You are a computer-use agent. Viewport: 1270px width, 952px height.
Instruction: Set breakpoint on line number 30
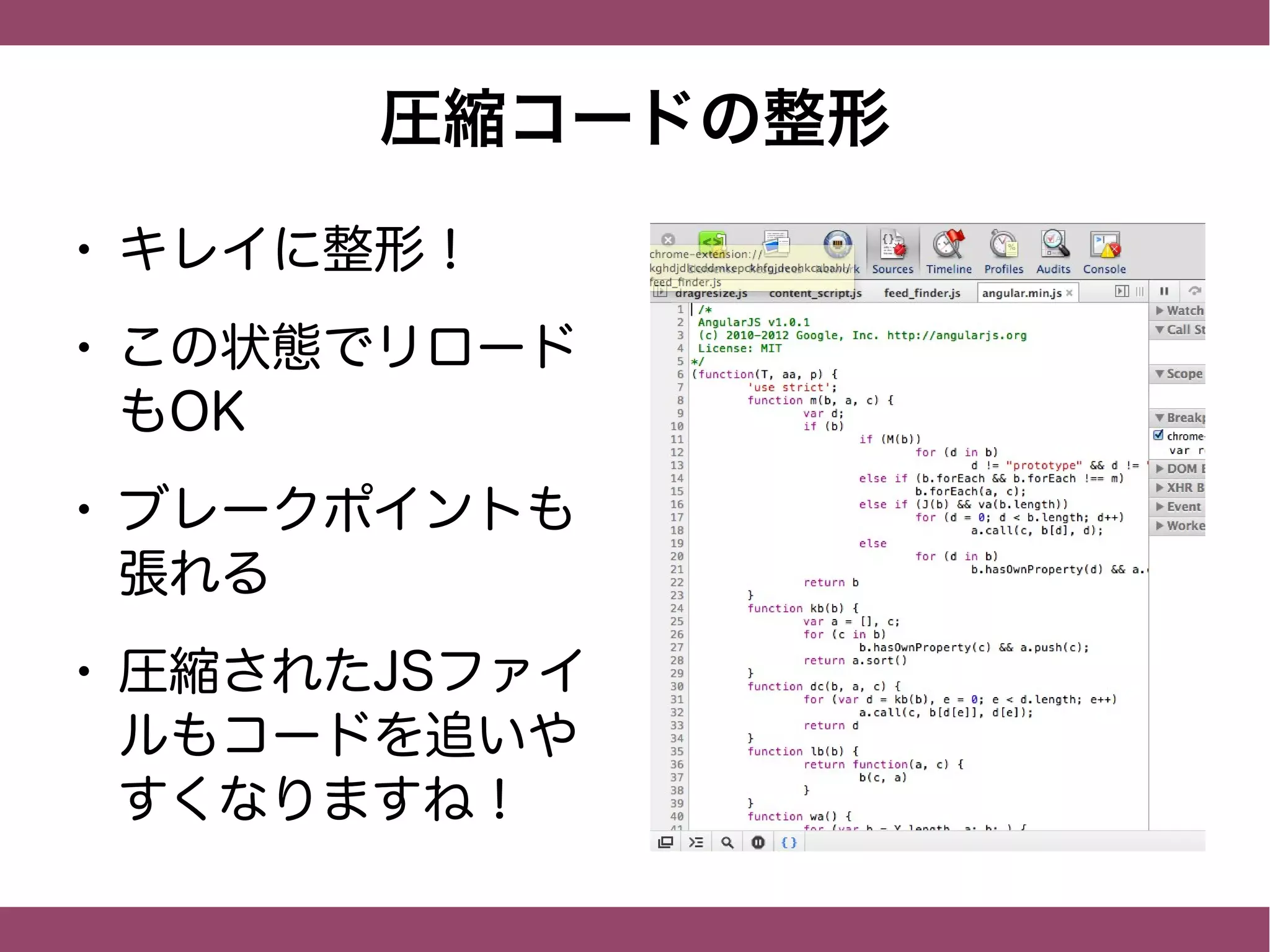pyautogui.click(x=677, y=687)
